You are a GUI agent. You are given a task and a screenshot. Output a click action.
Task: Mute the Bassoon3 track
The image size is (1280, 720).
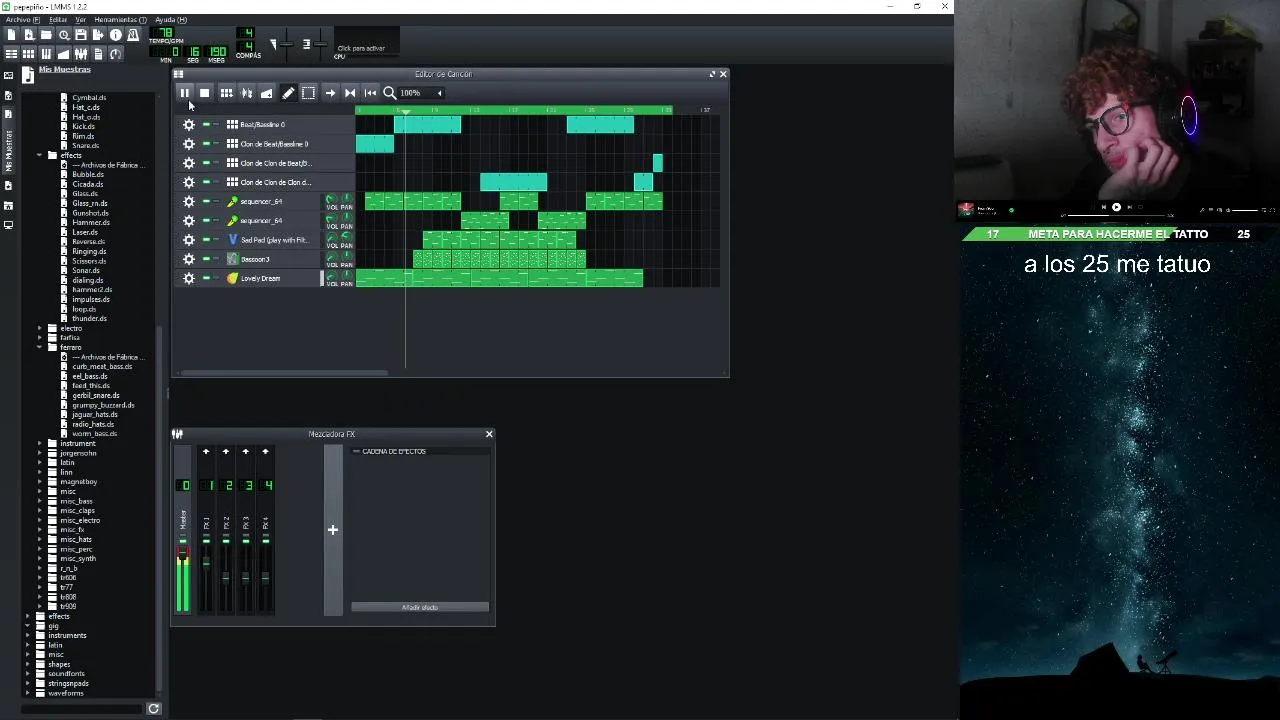(x=206, y=259)
